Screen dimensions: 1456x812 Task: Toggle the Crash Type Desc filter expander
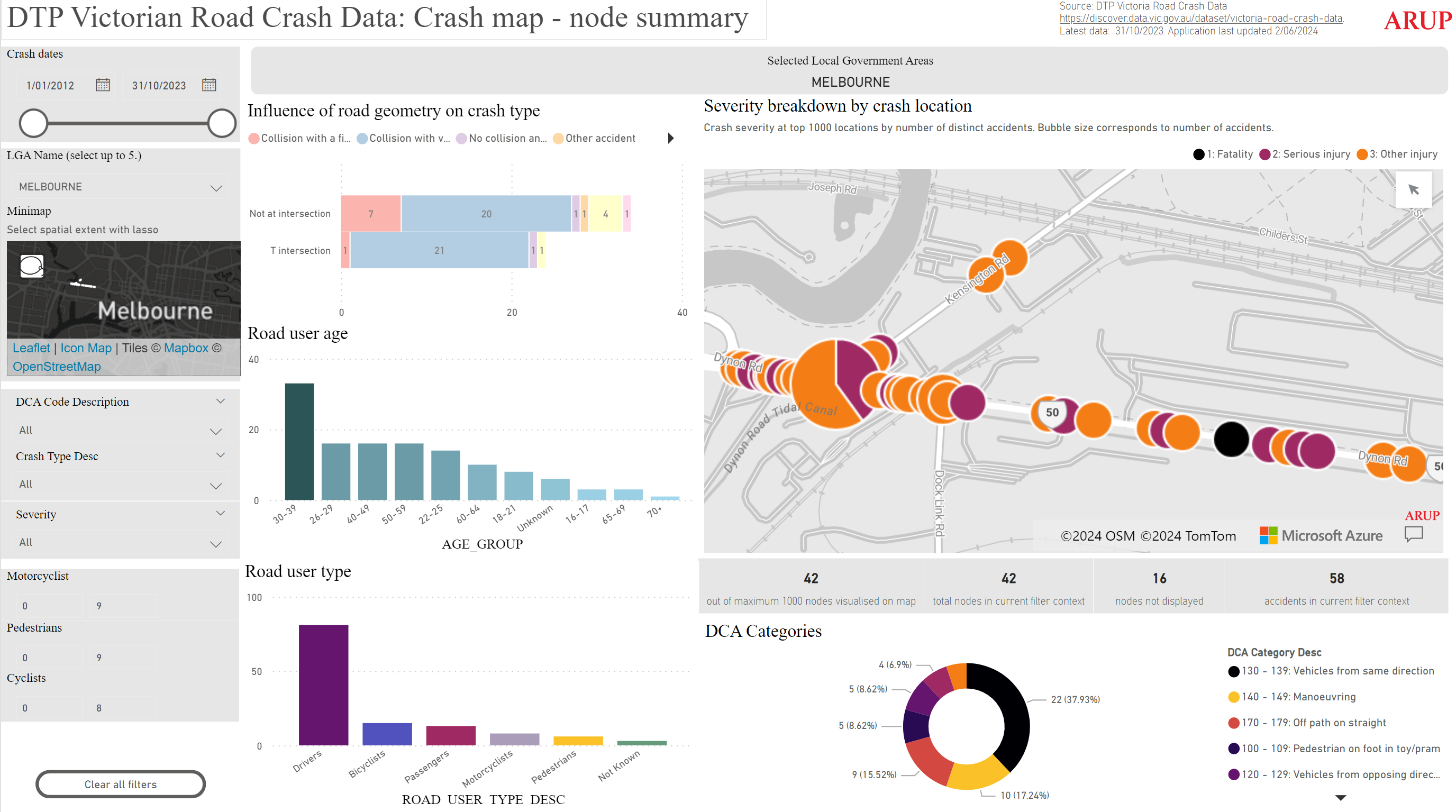(221, 457)
